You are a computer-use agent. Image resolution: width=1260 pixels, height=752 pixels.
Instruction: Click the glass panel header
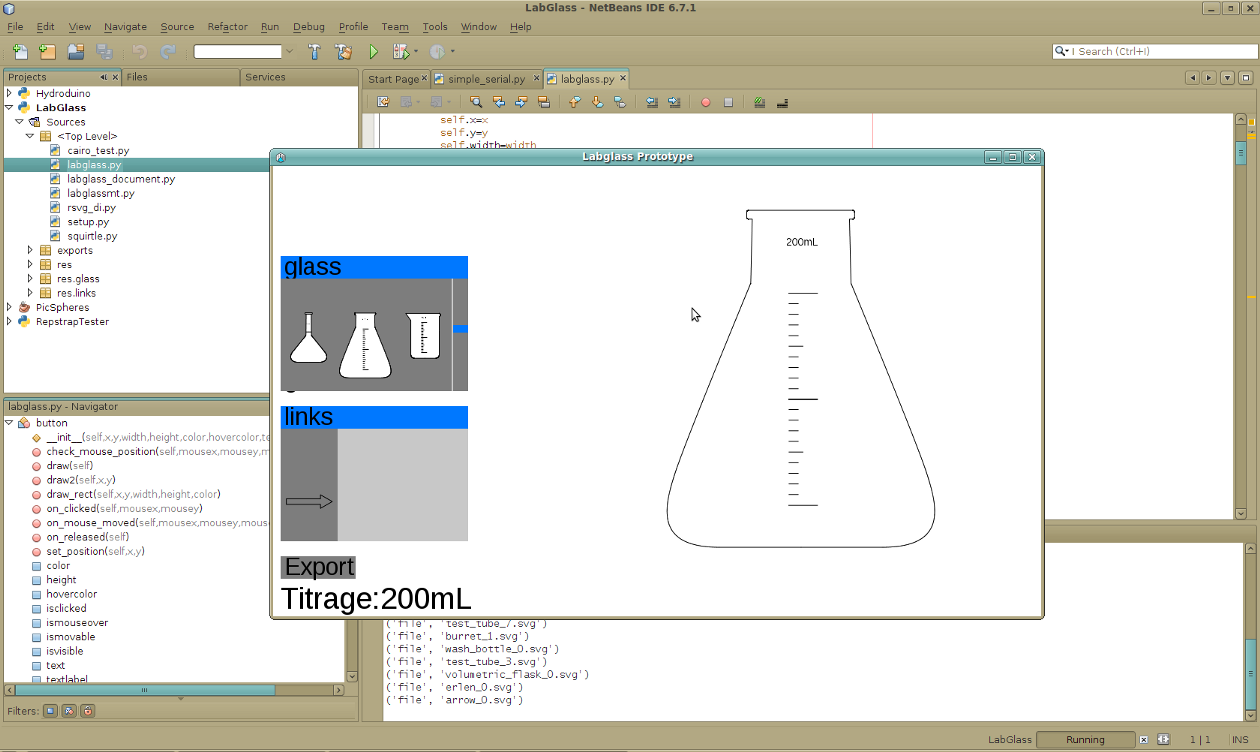(374, 267)
